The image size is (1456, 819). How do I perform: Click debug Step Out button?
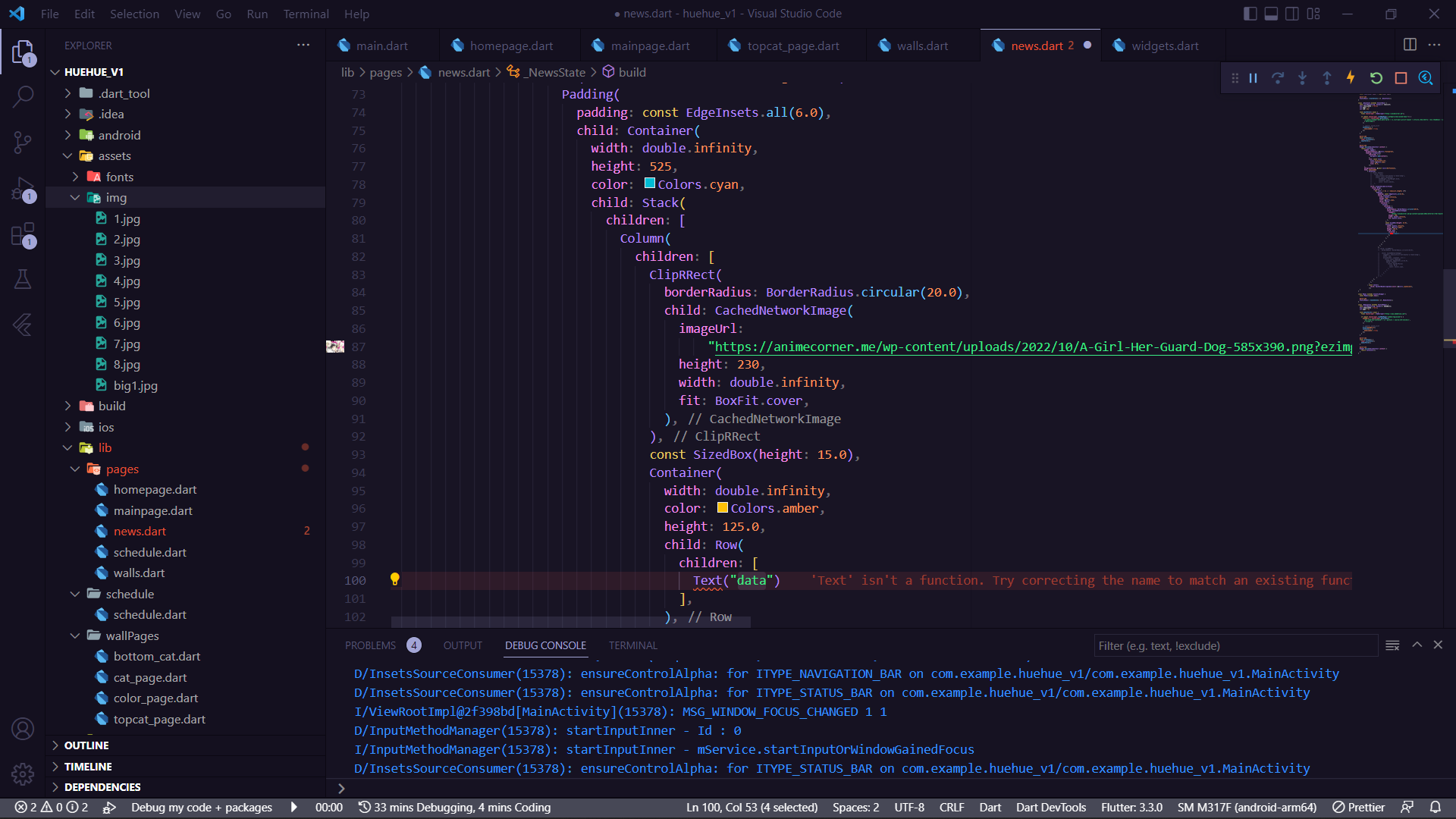[1327, 78]
